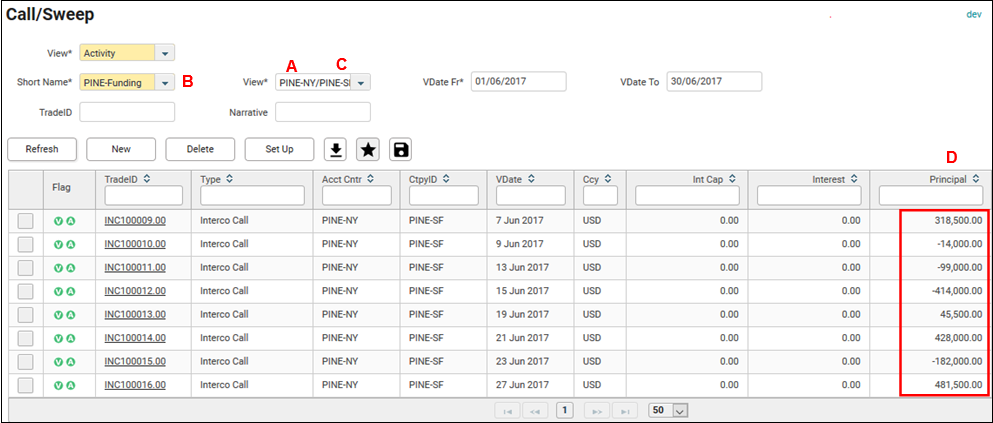This screenshot has width=993, height=423.
Task: Open the Activity view dropdown
Action: pyautogui.click(x=165, y=53)
